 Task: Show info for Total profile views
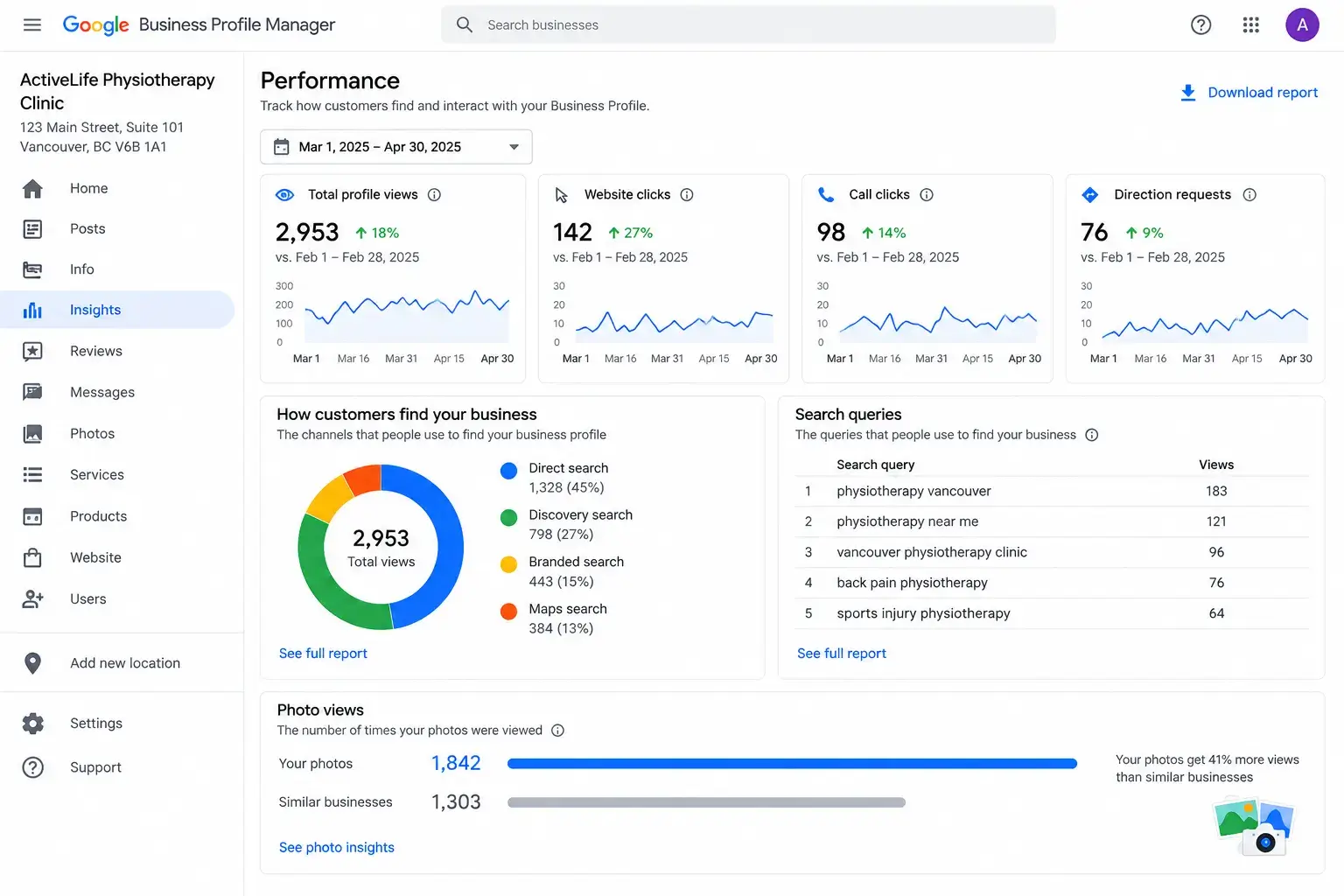pyautogui.click(x=434, y=195)
